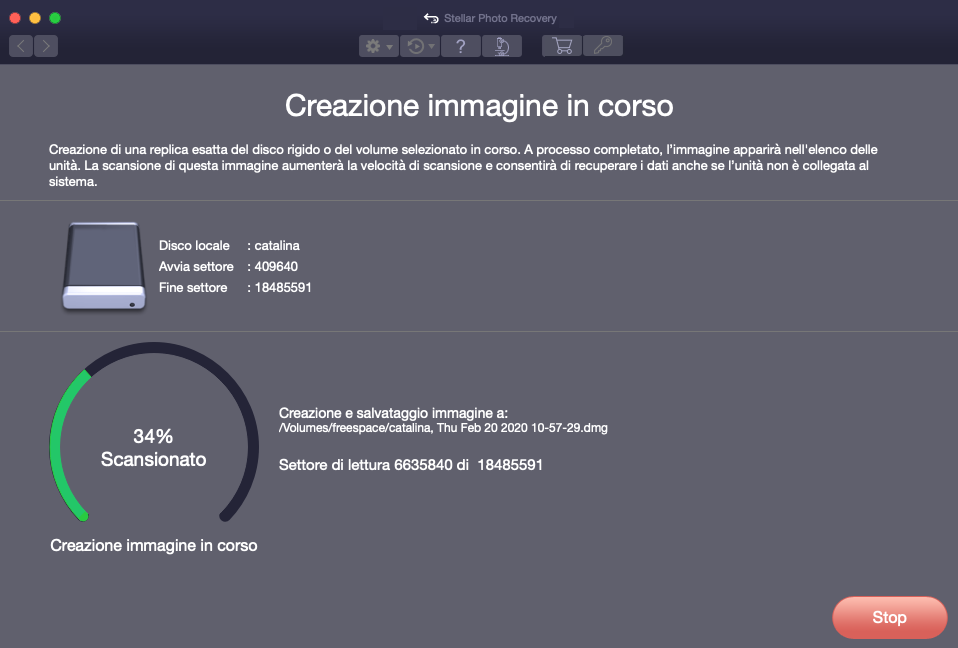Click the .dmg output file path text
This screenshot has width=958, height=648.
click(443, 428)
